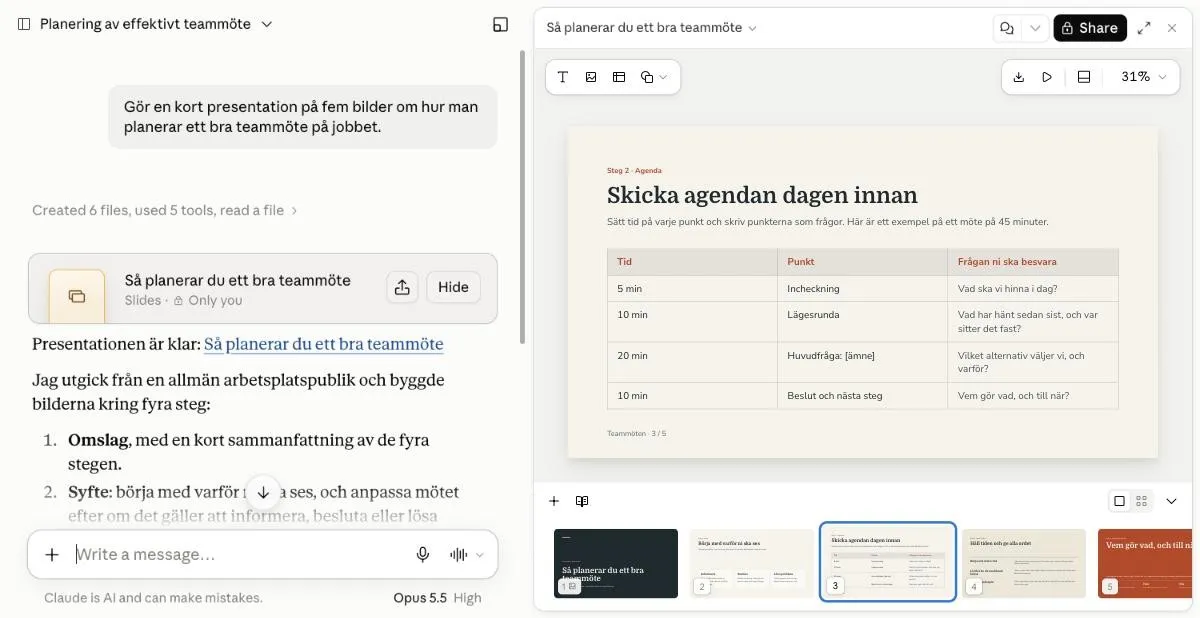Click the scroll-to-bottom arrow in chat

tap(263, 492)
